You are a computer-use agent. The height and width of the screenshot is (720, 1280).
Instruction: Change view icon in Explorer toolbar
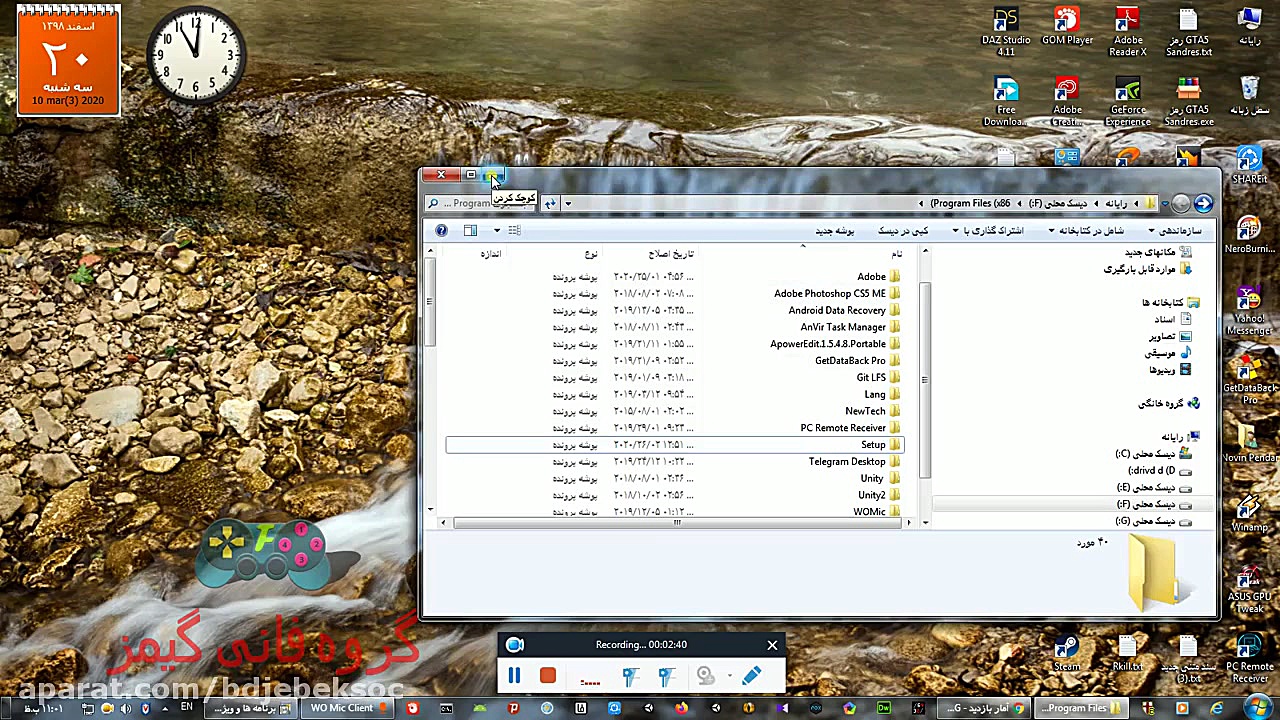[514, 231]
